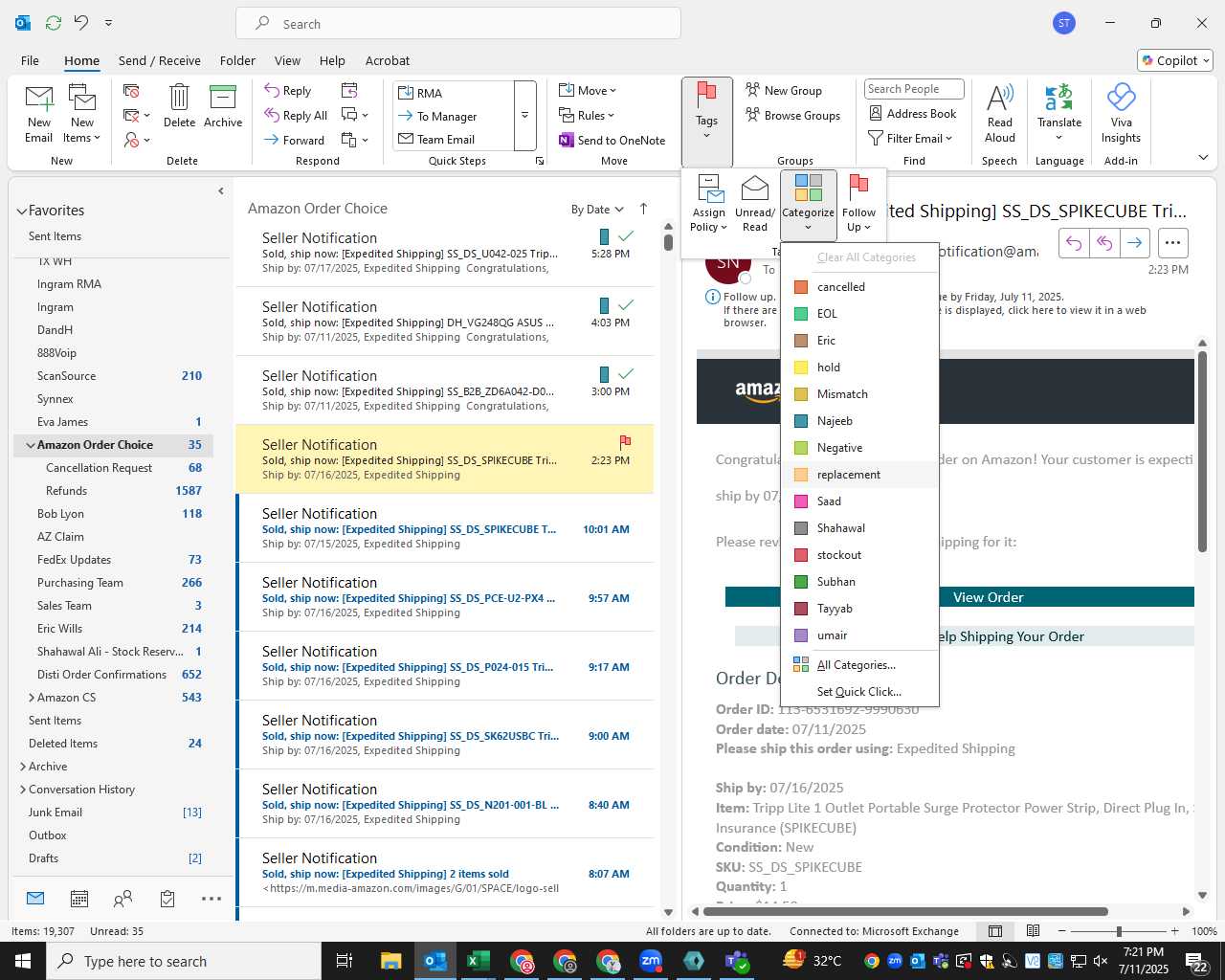Open the Follow Up dropdown
The image size is (1225, 980).
pos(859,204)
